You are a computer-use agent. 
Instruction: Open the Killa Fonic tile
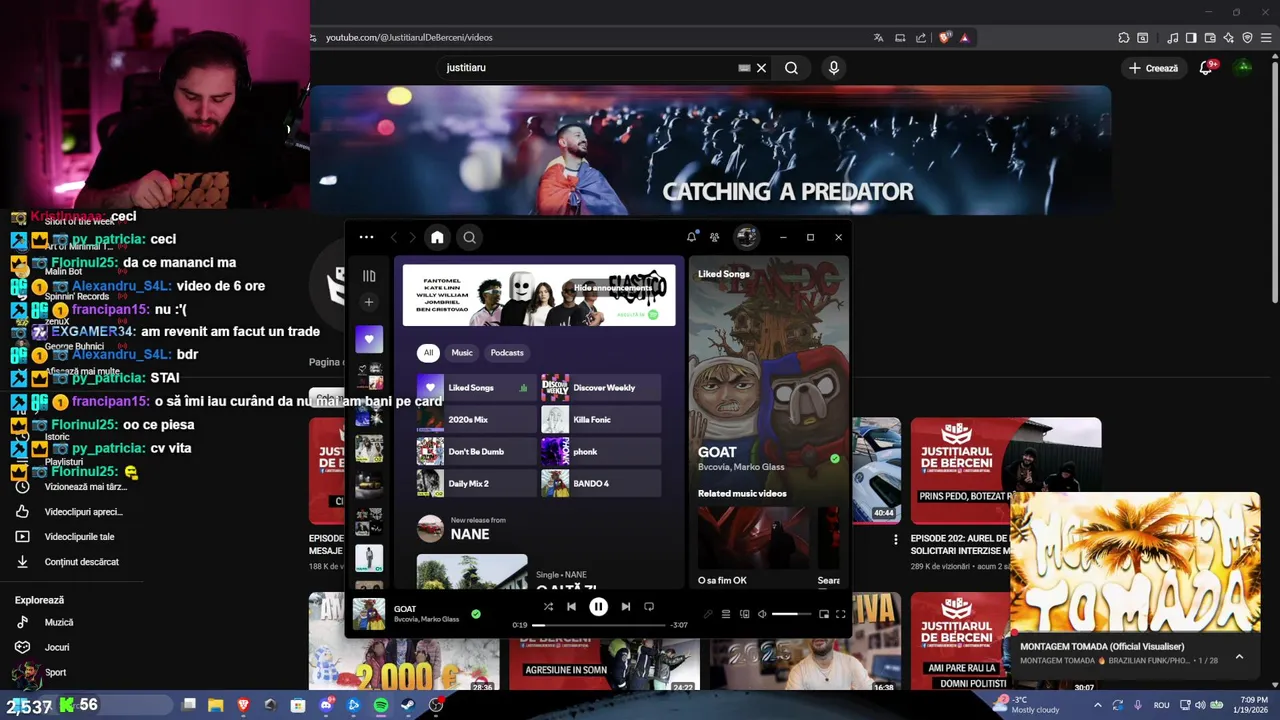tap(601, 419)
